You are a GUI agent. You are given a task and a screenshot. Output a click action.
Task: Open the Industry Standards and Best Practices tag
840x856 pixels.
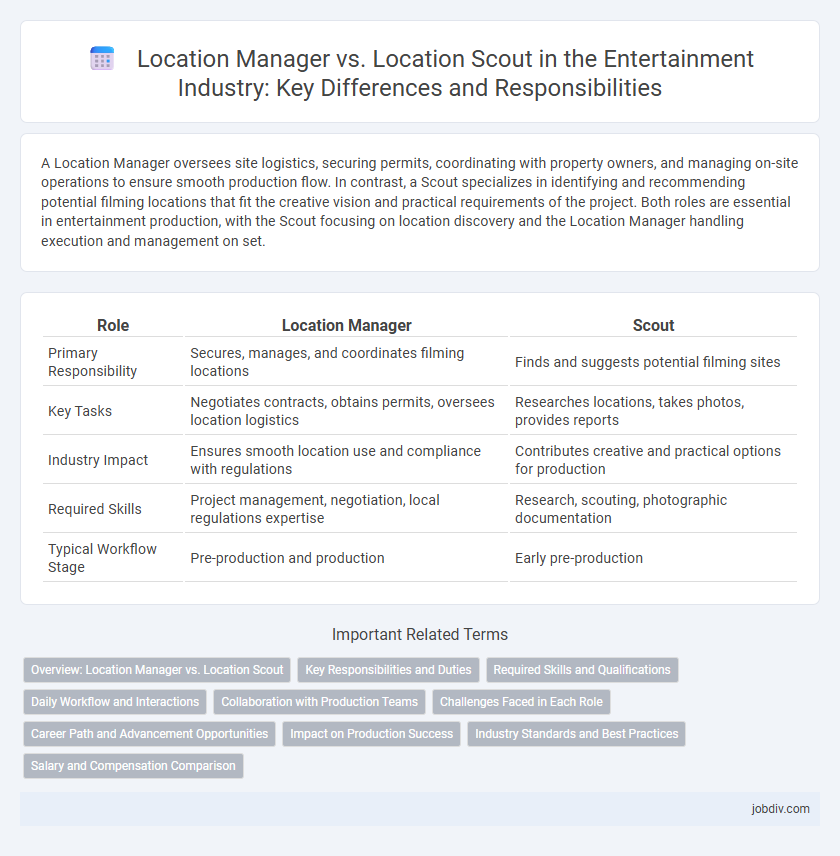576,734
